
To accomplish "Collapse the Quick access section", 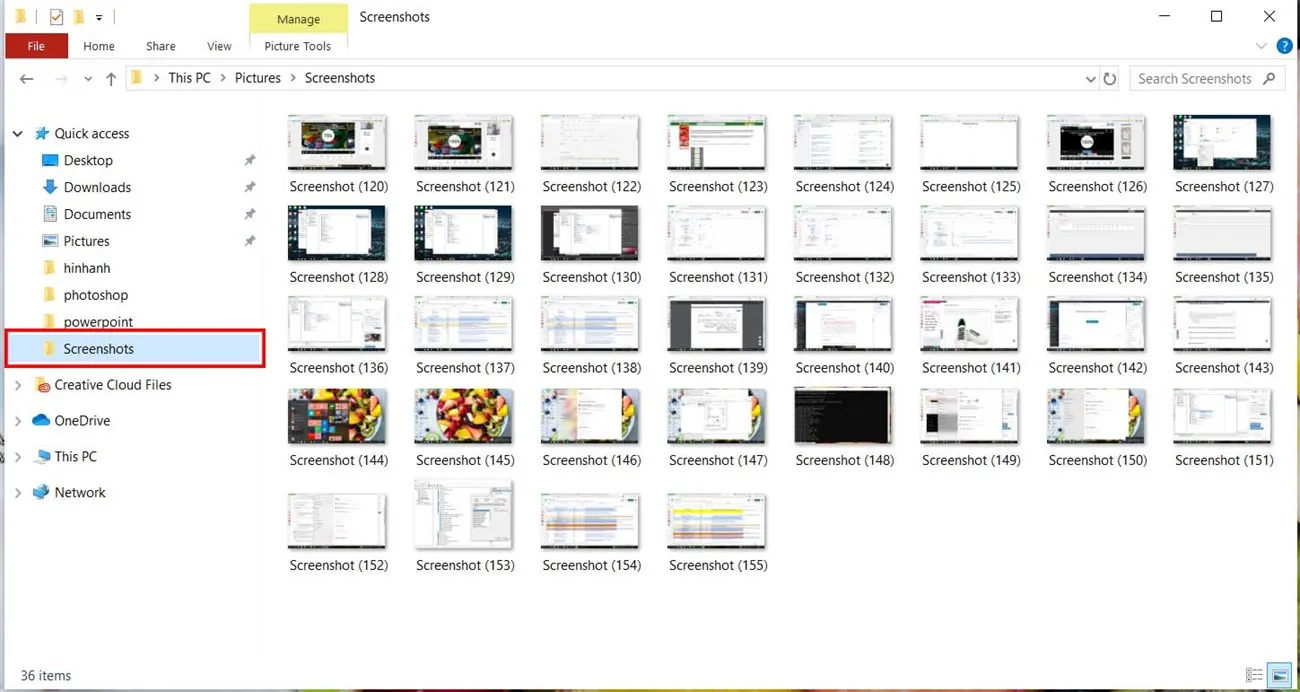I will (x=17, y=133).
